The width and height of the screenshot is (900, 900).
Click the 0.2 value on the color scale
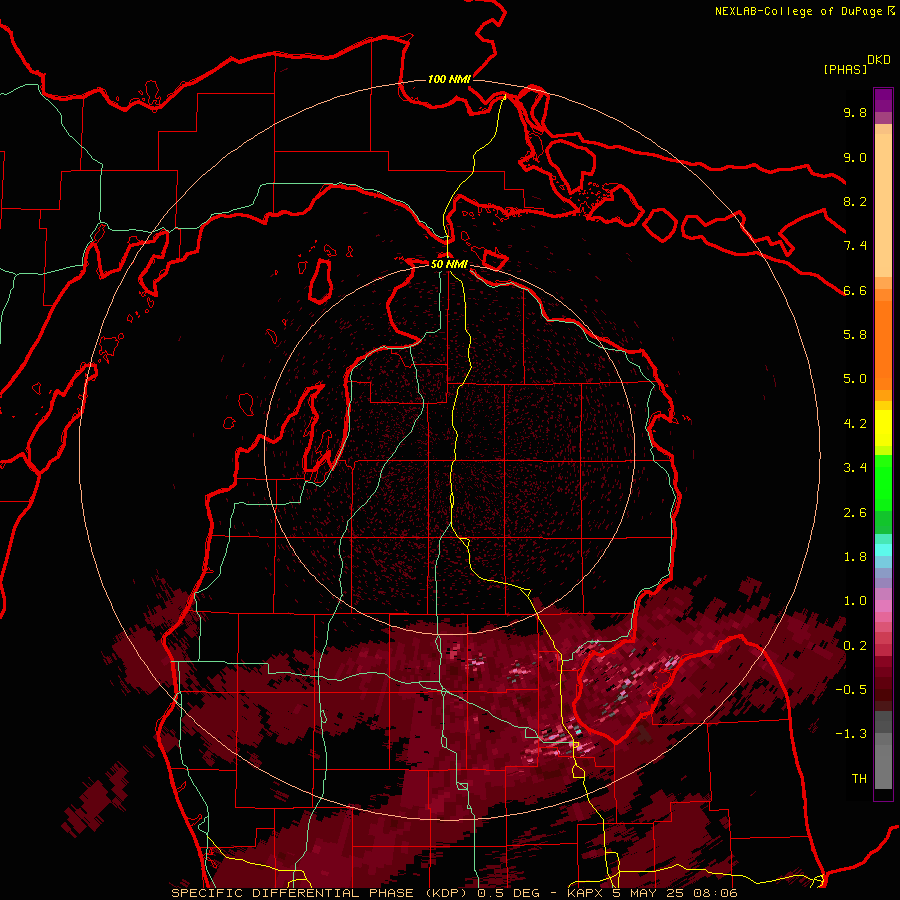855,646
